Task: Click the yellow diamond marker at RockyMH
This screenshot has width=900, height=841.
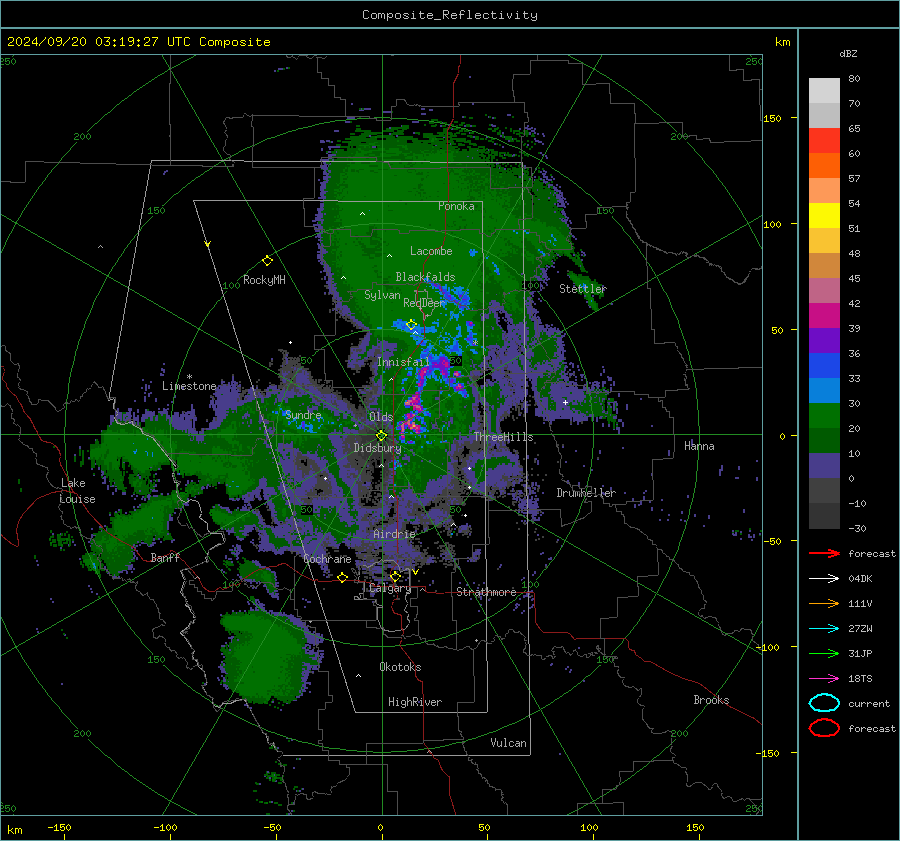Action: [267, 261]
